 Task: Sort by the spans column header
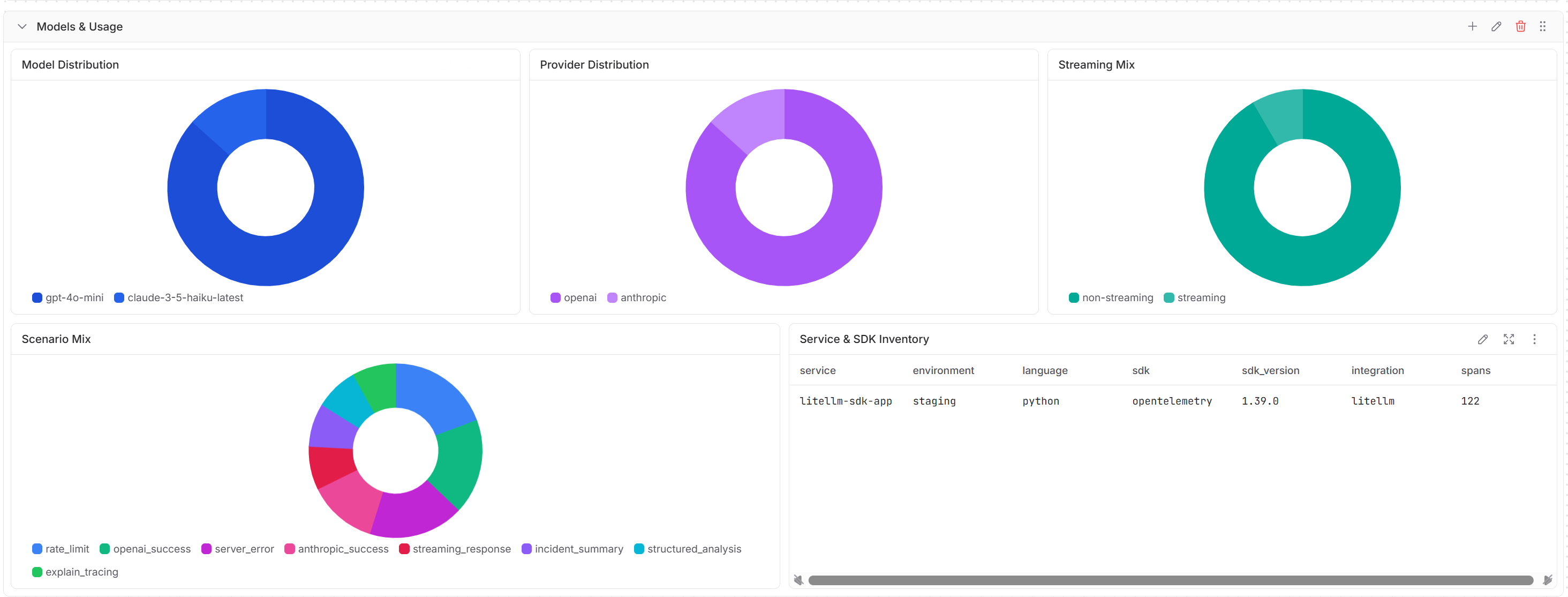click(x=1475, y=370)
